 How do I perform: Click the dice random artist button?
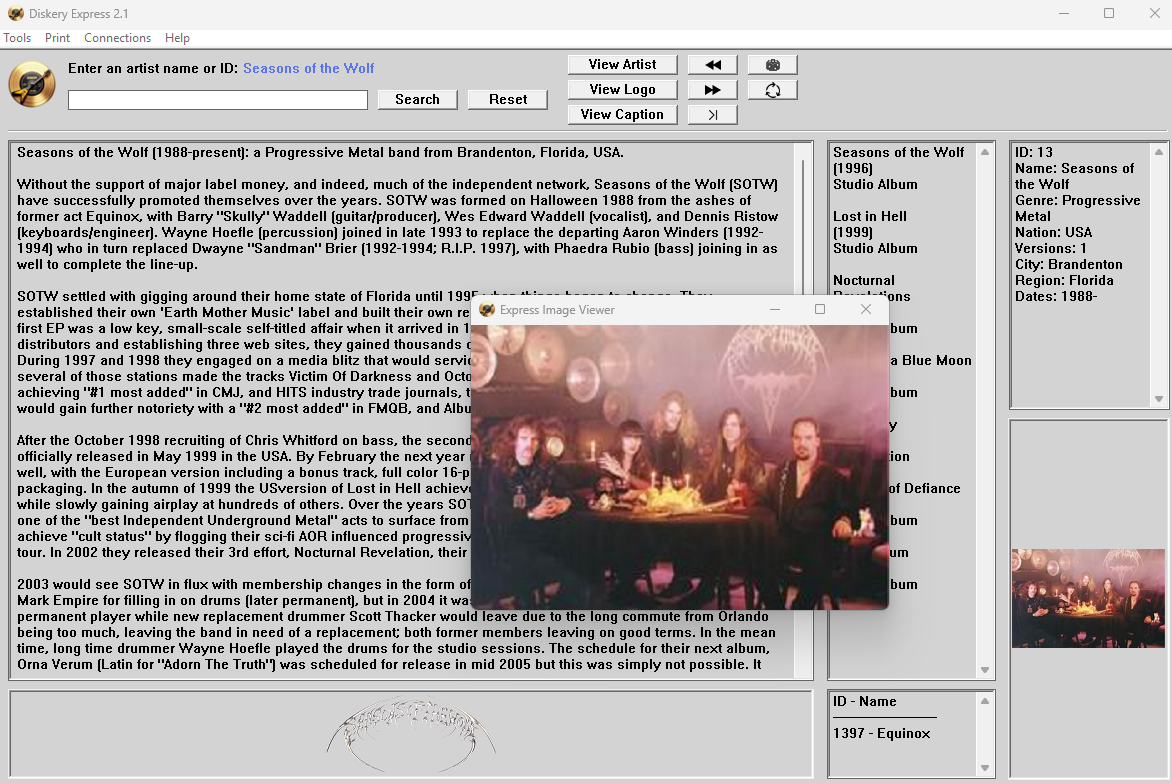click(772, 65)
